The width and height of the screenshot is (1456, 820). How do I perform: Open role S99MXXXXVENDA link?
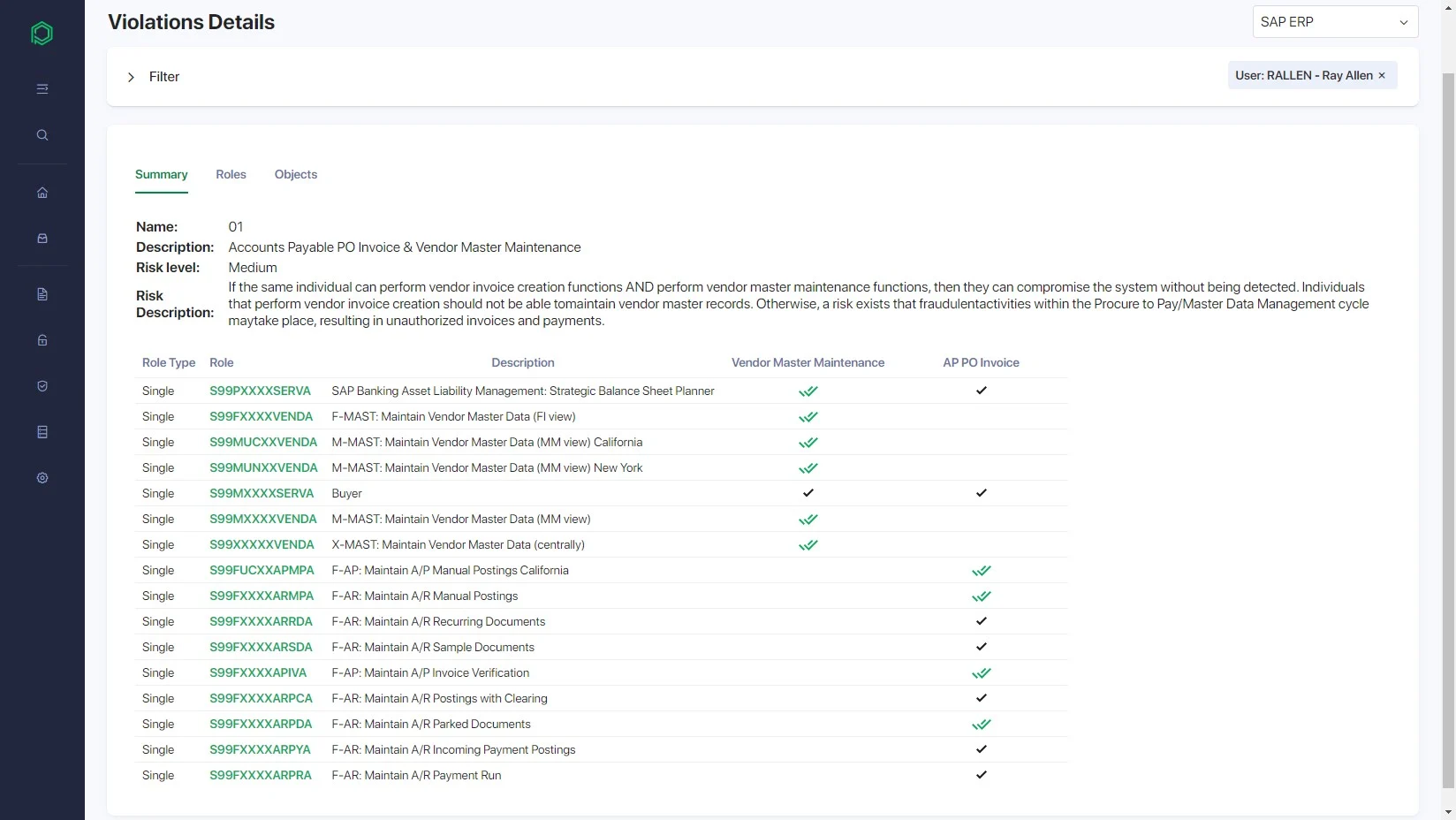(x=263, y=520)
